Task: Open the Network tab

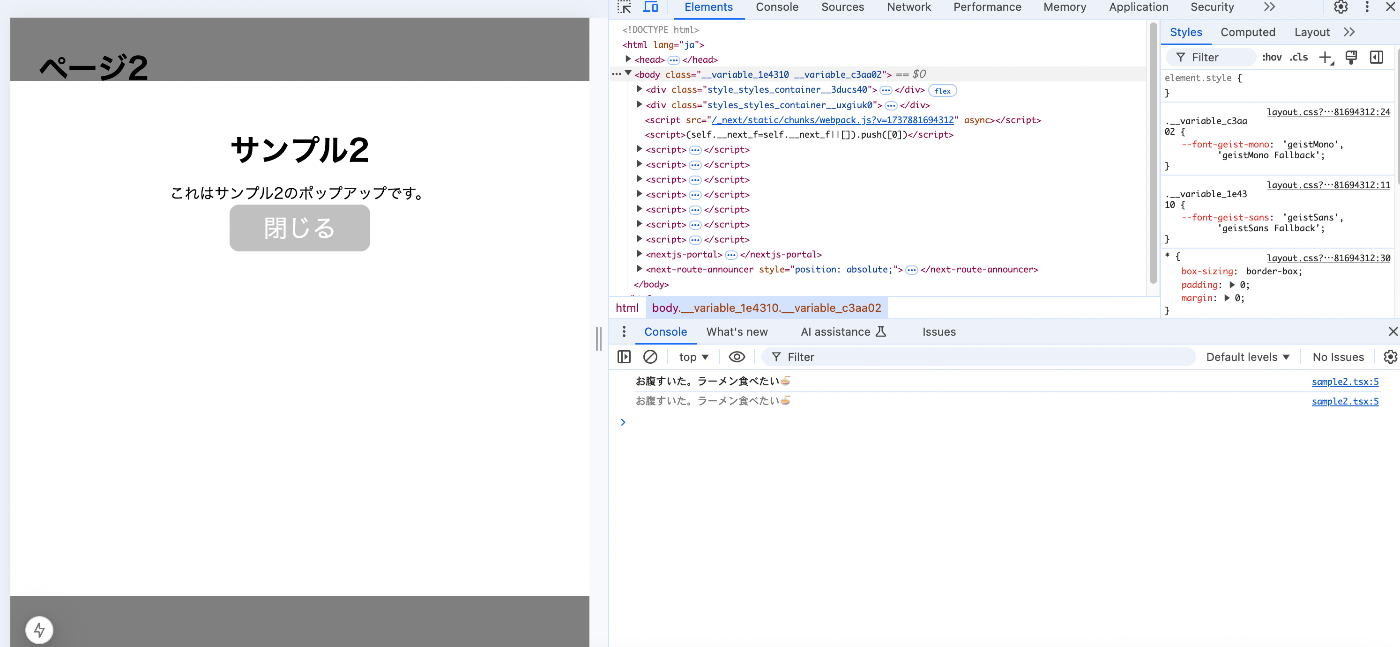Action: [909, 7]
